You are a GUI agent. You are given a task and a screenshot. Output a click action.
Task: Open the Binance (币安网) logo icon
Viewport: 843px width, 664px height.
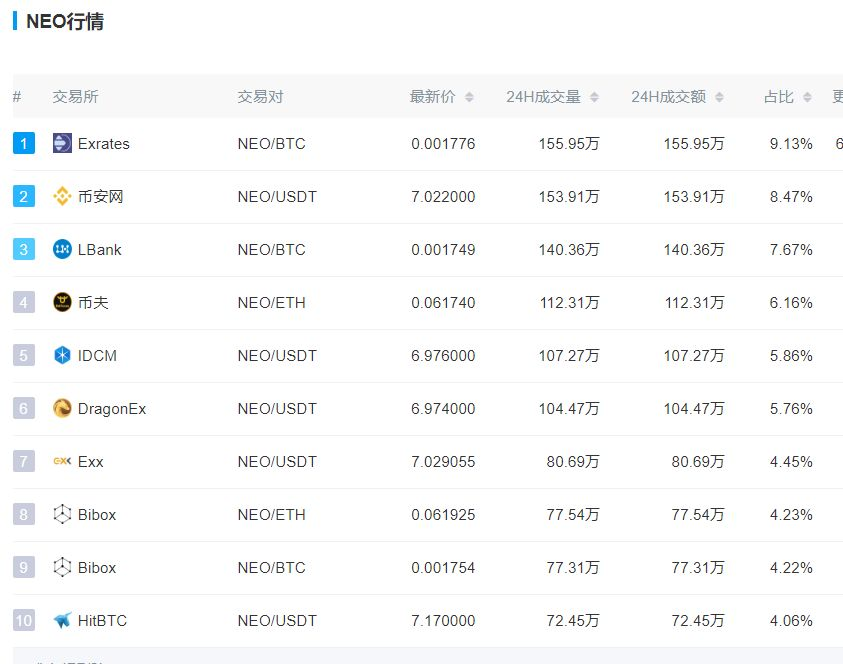[x=62, y=196]
